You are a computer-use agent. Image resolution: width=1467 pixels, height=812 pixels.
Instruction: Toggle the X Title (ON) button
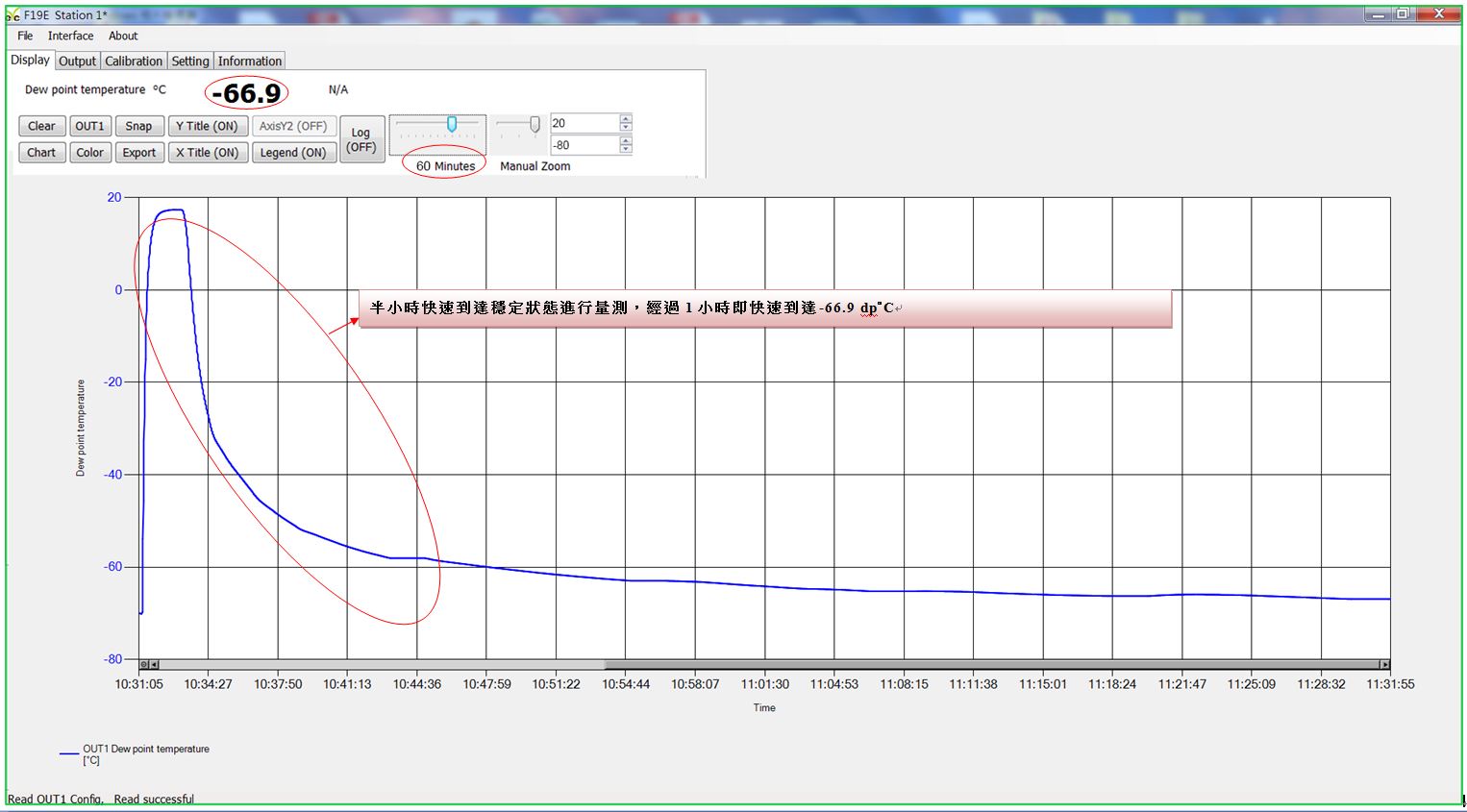click(x=207, y=152)
